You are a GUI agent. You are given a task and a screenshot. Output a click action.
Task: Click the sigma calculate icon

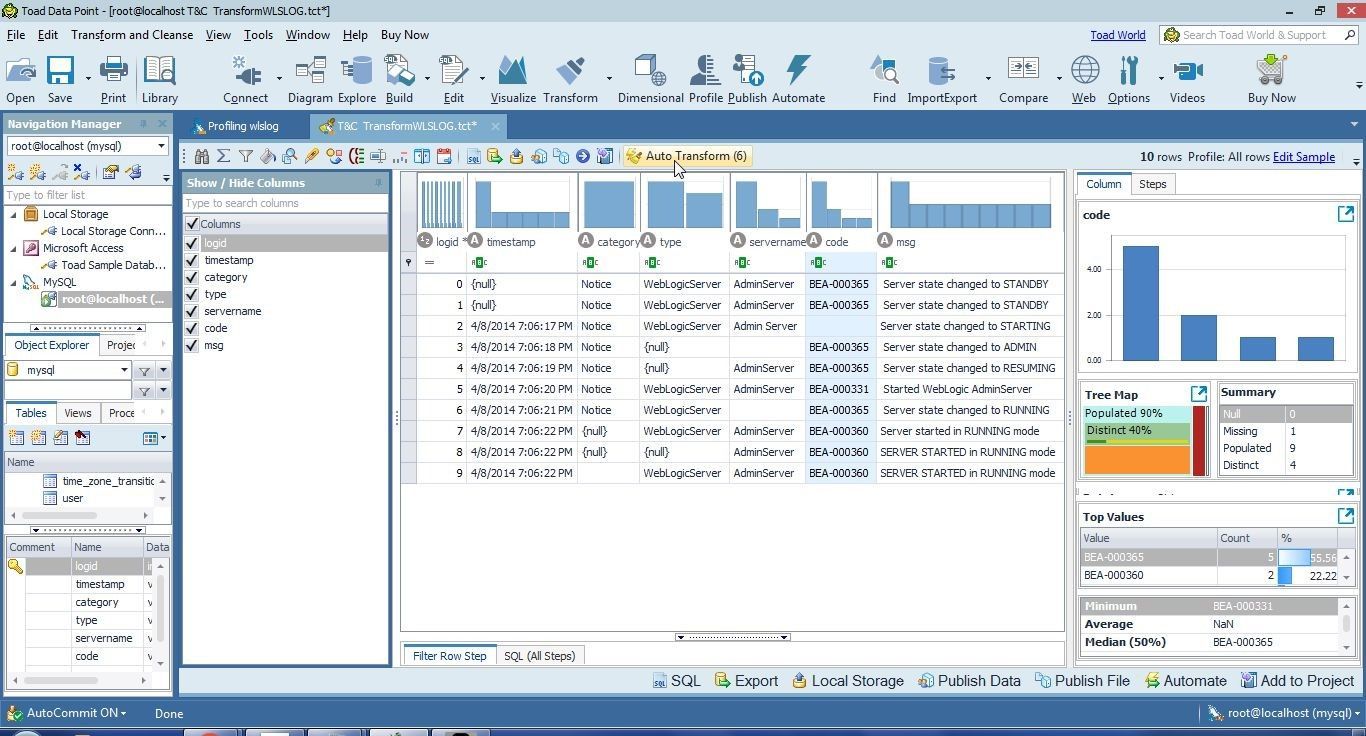[x=224, y=156]
